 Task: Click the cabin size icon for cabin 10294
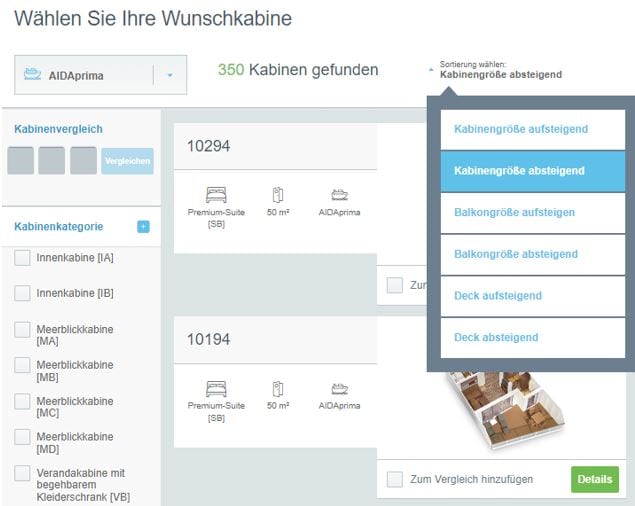point(278,194)
